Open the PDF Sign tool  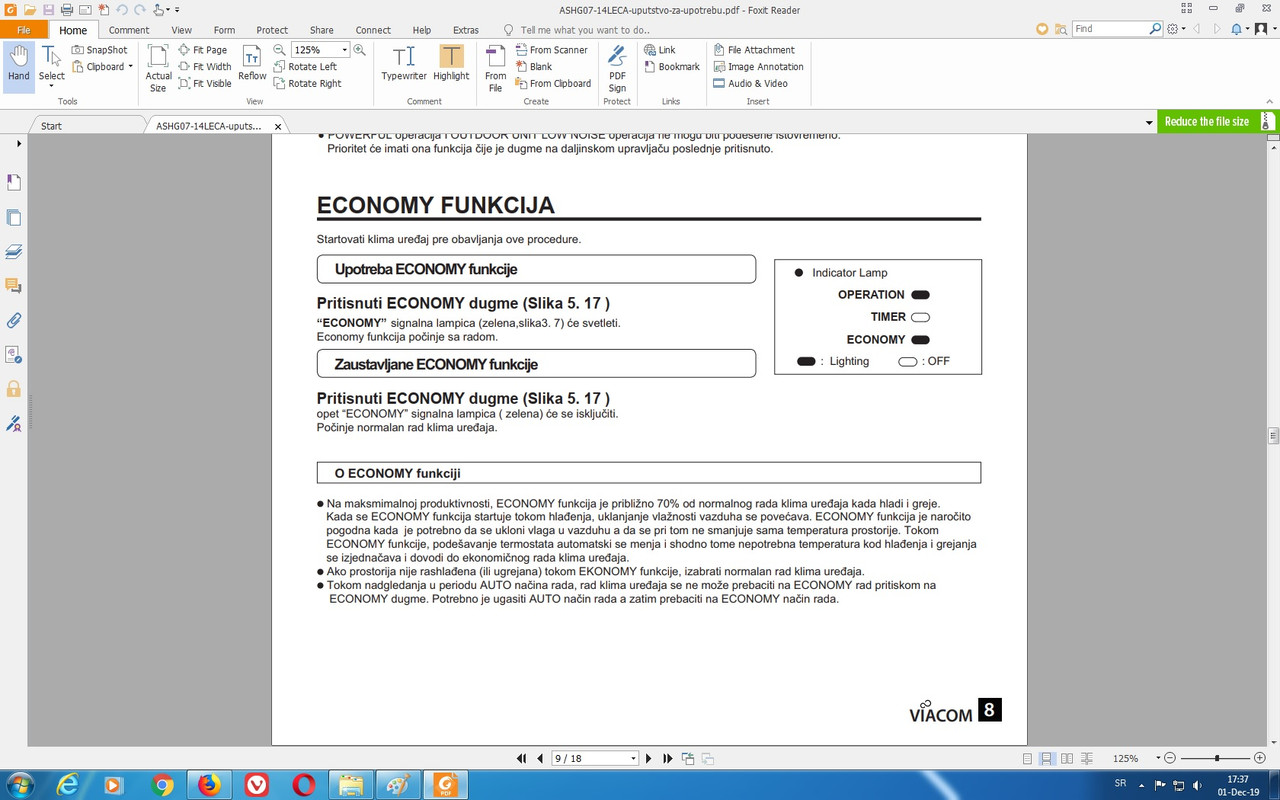tap(617, 68)
